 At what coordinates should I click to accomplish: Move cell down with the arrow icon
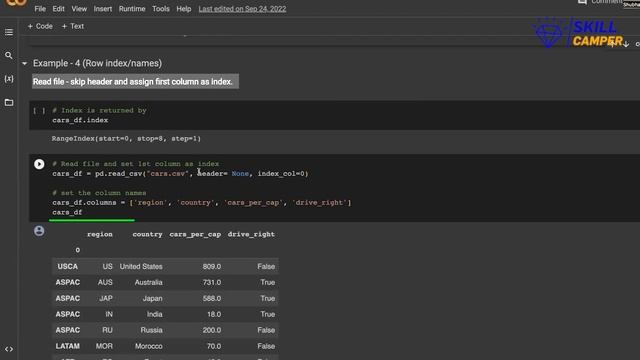pos(626,44)
